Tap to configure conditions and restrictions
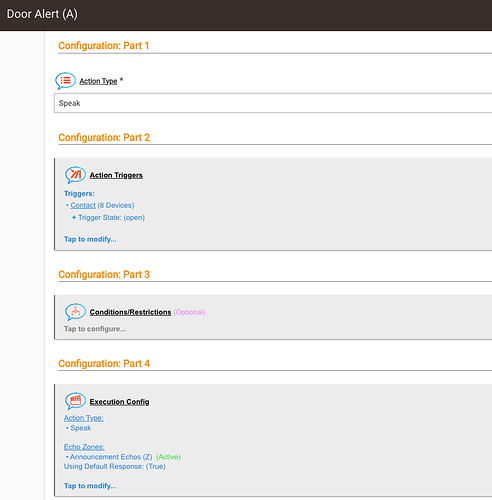492x500 pixels. [95, 329]
